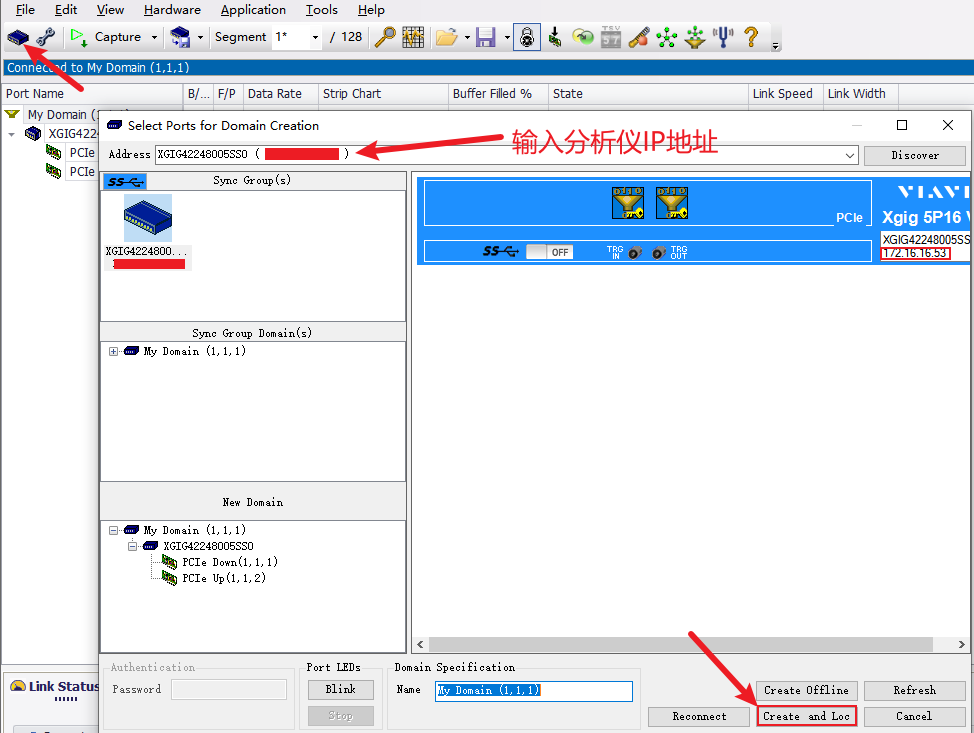Screen dimensions: 974x733
Task: Open the toolbar overflow options arrow
Action: [775, 46]
